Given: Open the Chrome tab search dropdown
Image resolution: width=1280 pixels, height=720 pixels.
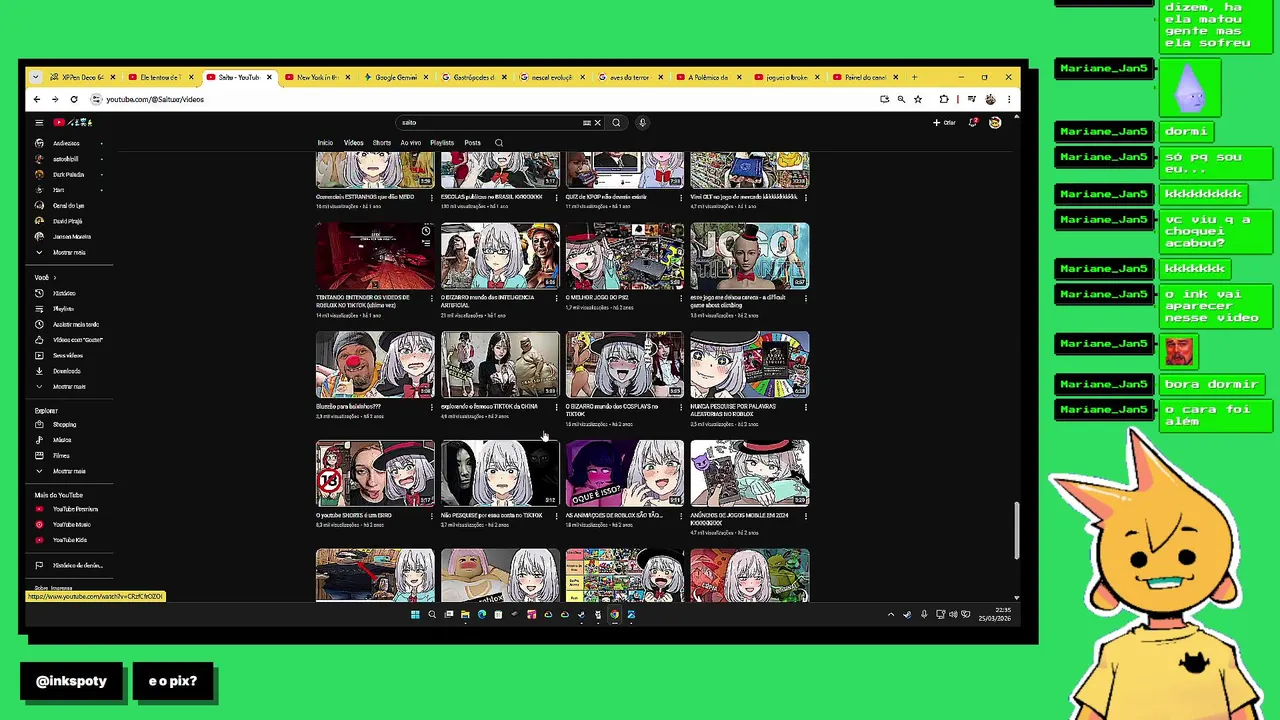Looking at the screenshot, I should 35,77.
